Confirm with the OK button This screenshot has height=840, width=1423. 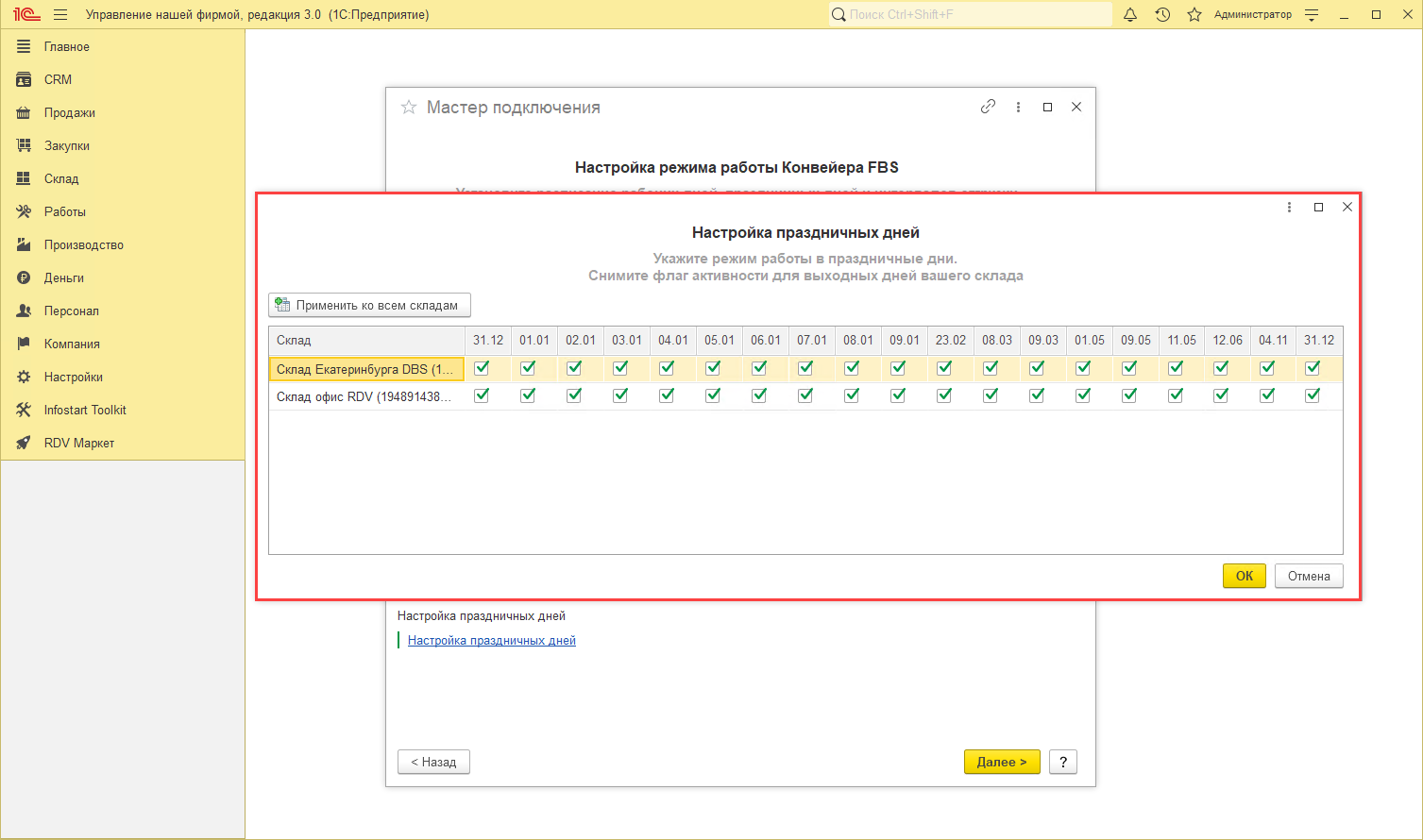click(1244, 576)
